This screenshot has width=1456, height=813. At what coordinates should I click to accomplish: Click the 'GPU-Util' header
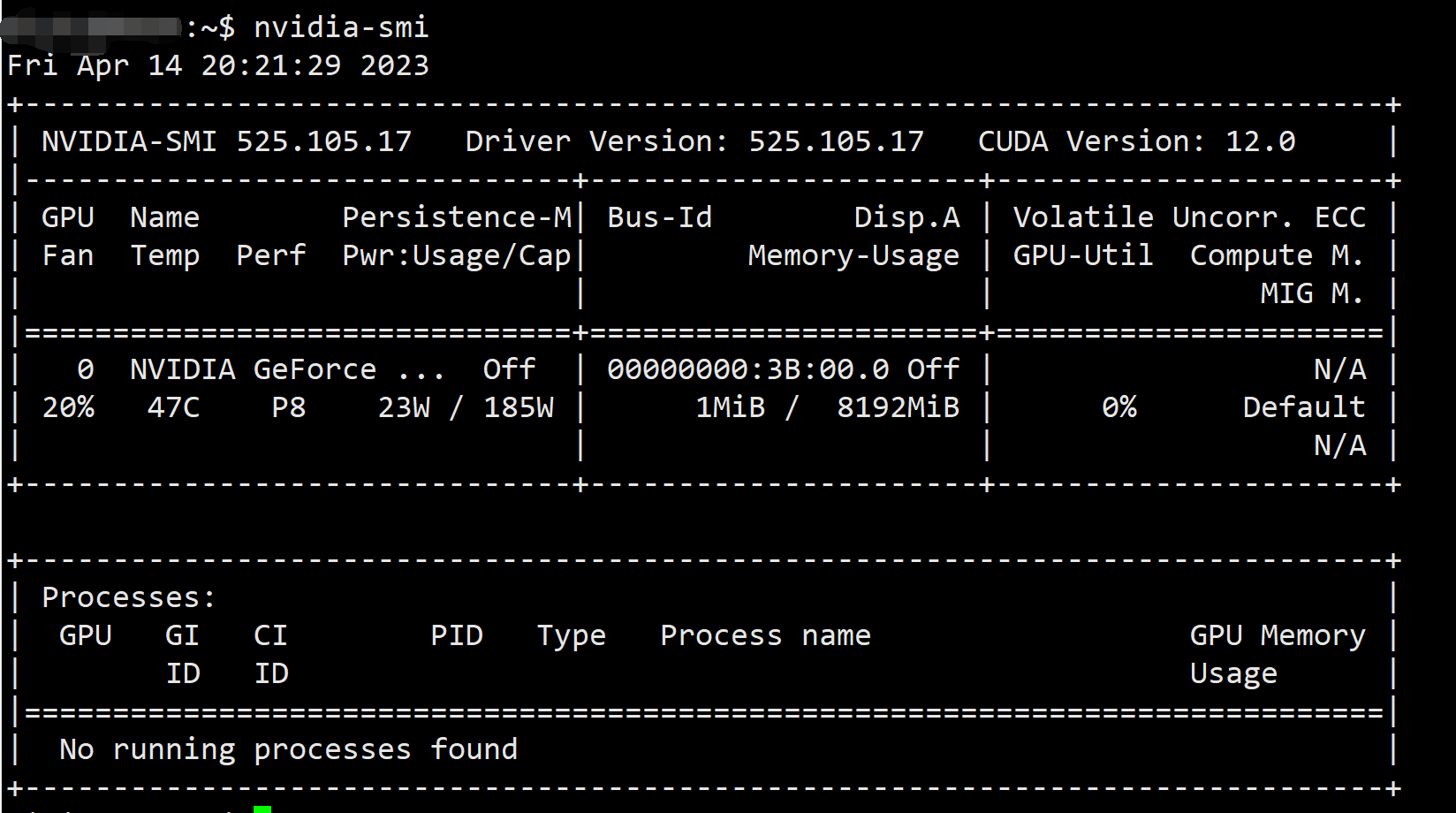coord(1083,255)
